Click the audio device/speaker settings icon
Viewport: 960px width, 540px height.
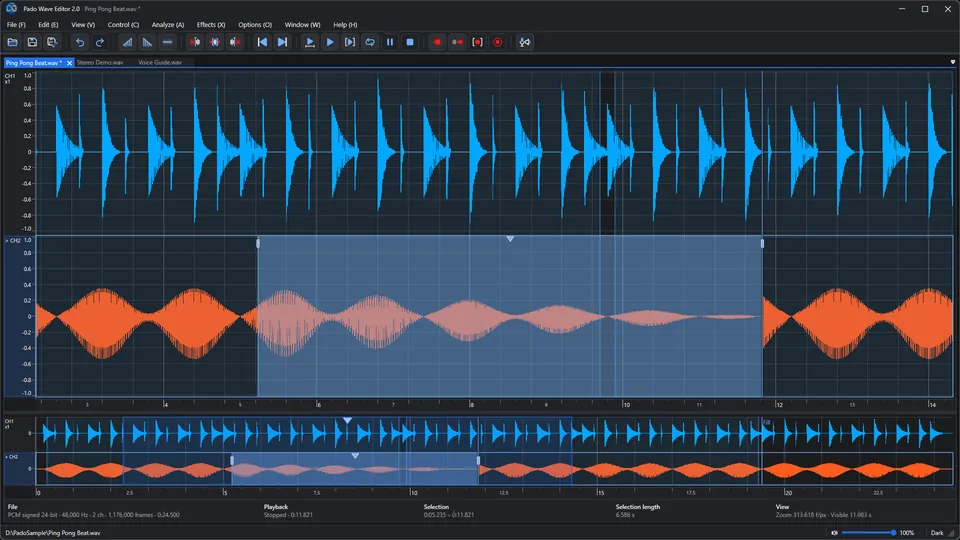click(525, 42)
